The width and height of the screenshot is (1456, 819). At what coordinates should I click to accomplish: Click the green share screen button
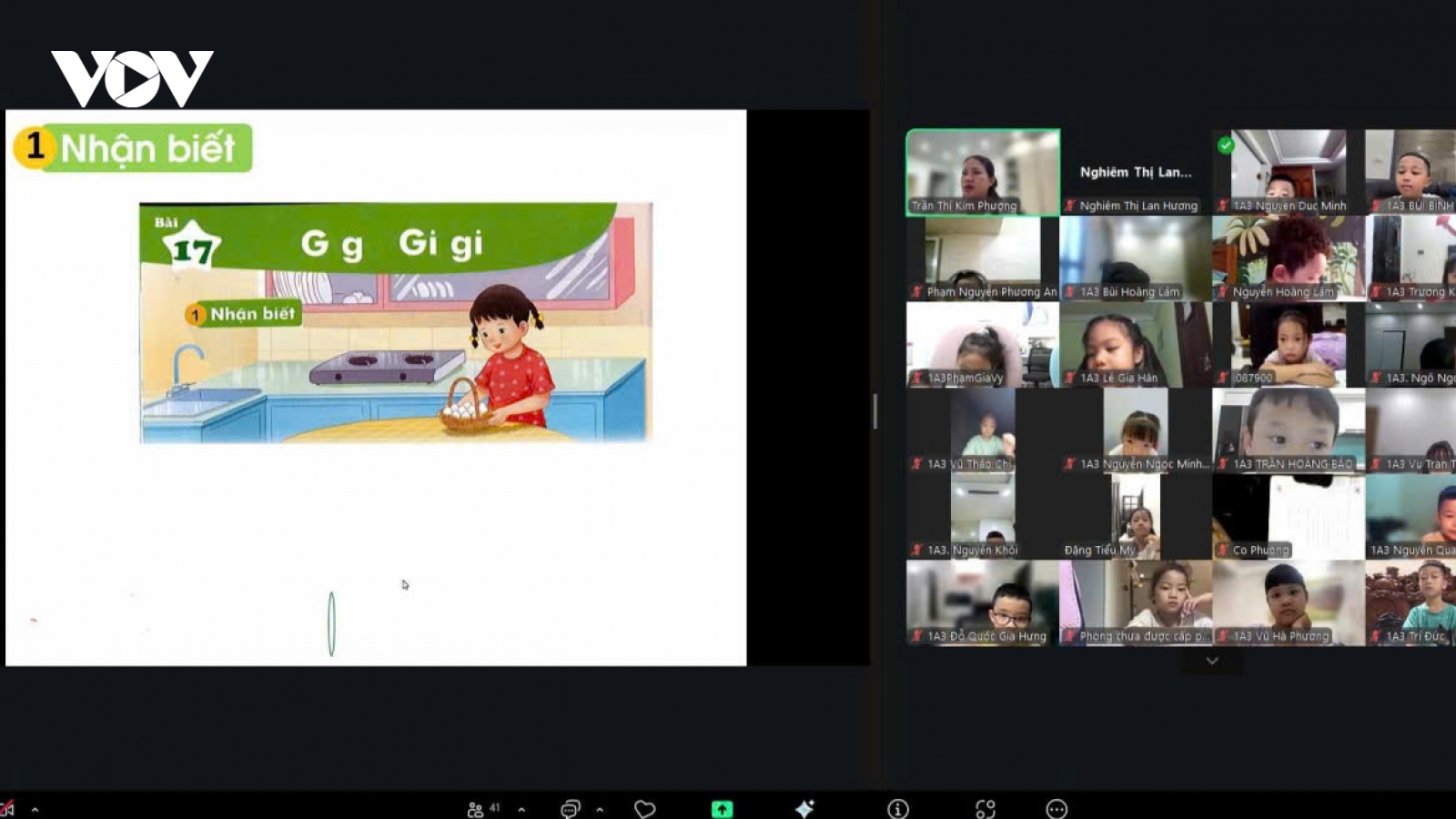722,809
